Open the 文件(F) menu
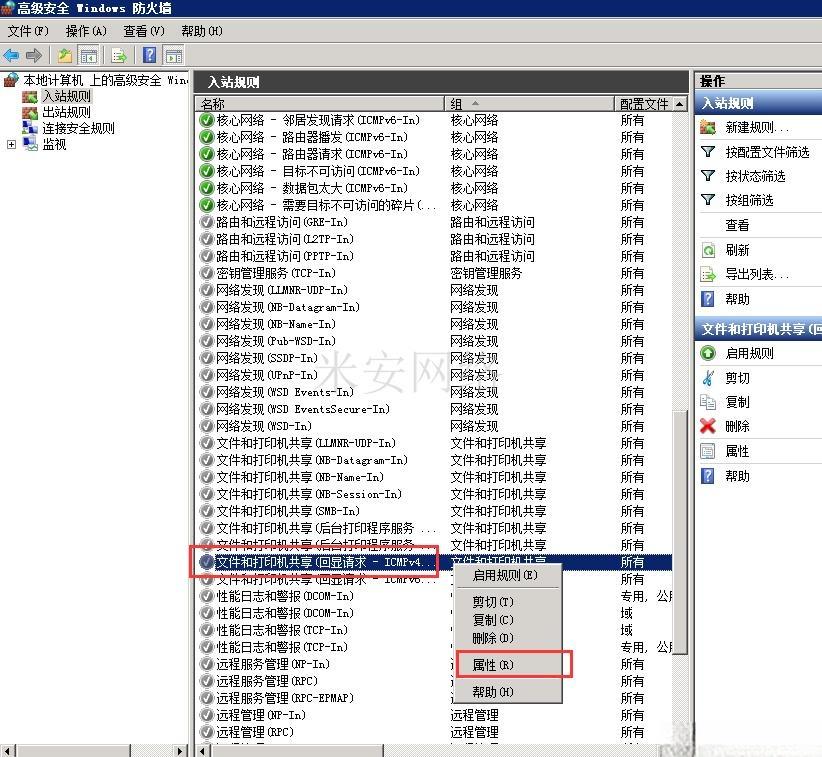Viewport: 822px width, 757px height. 28,31
